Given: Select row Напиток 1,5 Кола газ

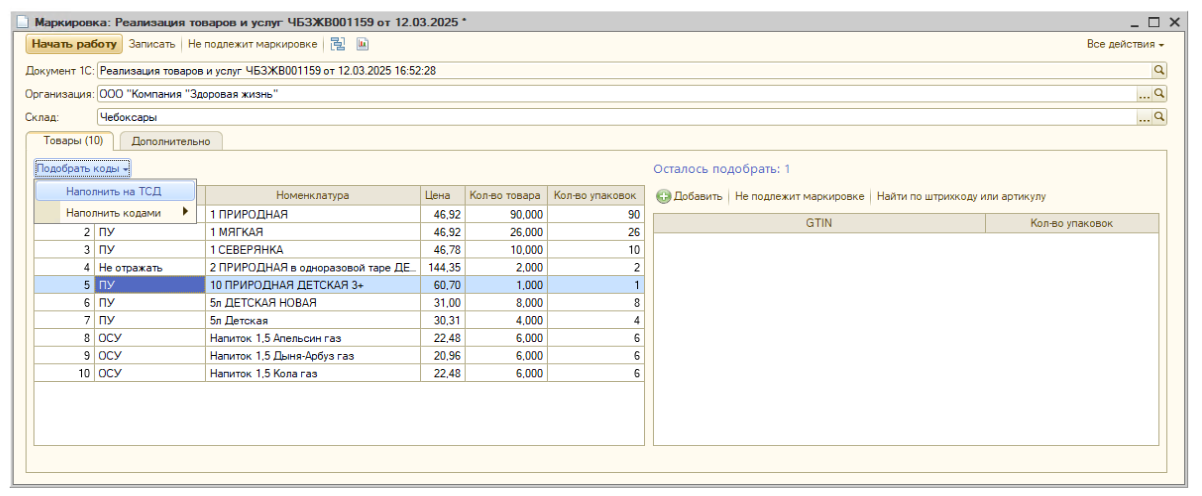Looking at the screenshot, I should click(x=339, y=373).
